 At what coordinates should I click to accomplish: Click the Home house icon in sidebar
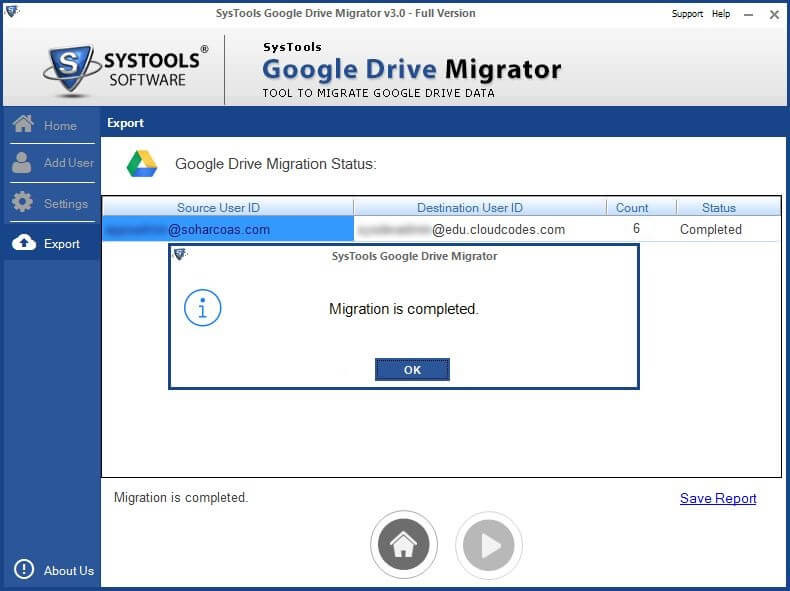pos(23,123)
